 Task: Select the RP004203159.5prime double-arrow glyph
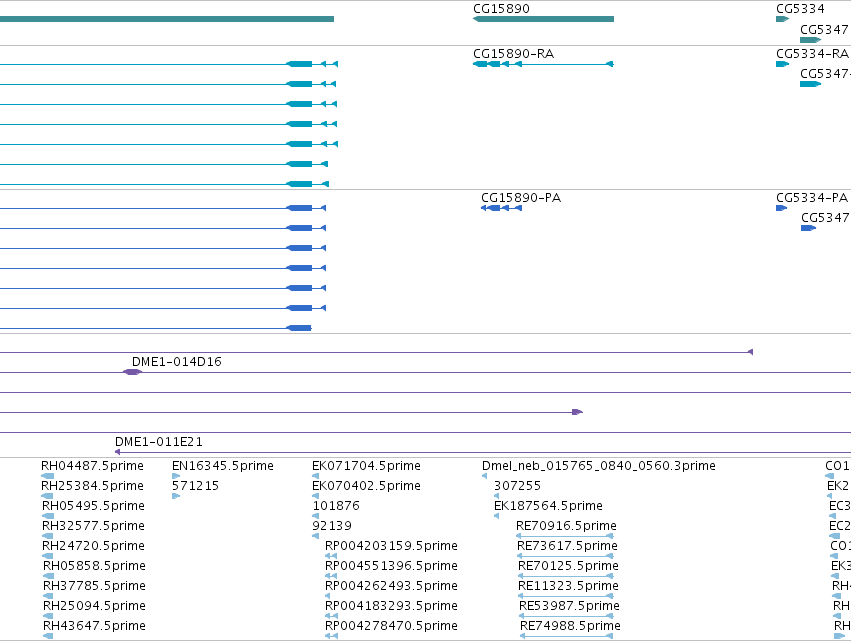pos(331,556)
